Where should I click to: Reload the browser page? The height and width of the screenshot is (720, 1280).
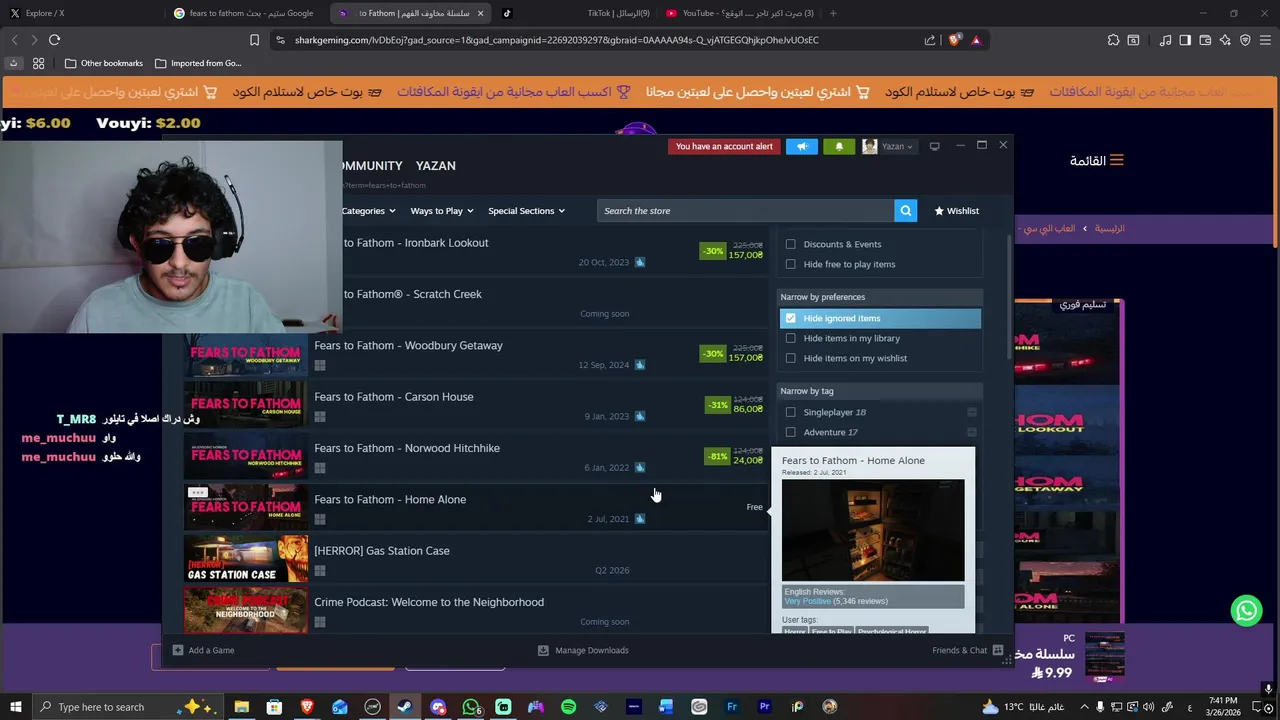[x=54, y=40]
